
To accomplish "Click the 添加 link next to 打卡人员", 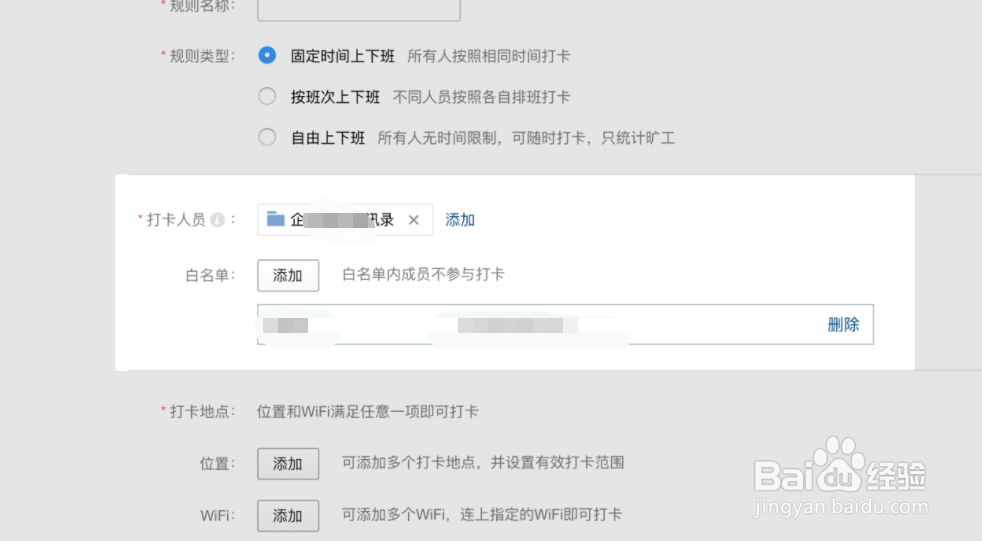I will [460, 220].
